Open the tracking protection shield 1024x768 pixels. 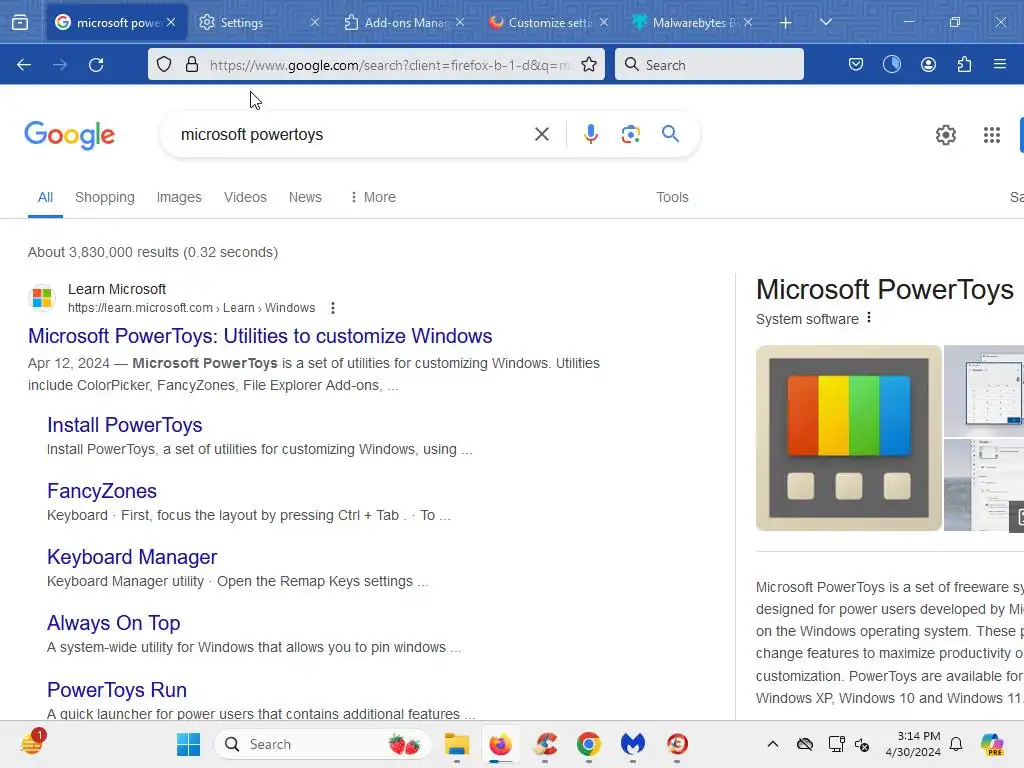click(164, 64)
